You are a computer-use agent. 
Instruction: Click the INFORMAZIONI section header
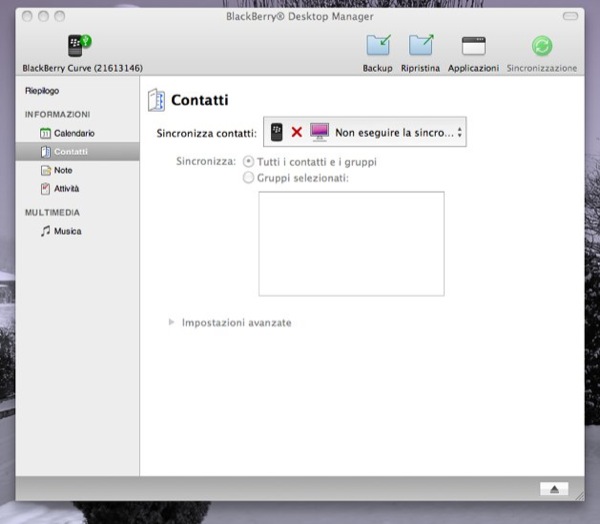58,114
